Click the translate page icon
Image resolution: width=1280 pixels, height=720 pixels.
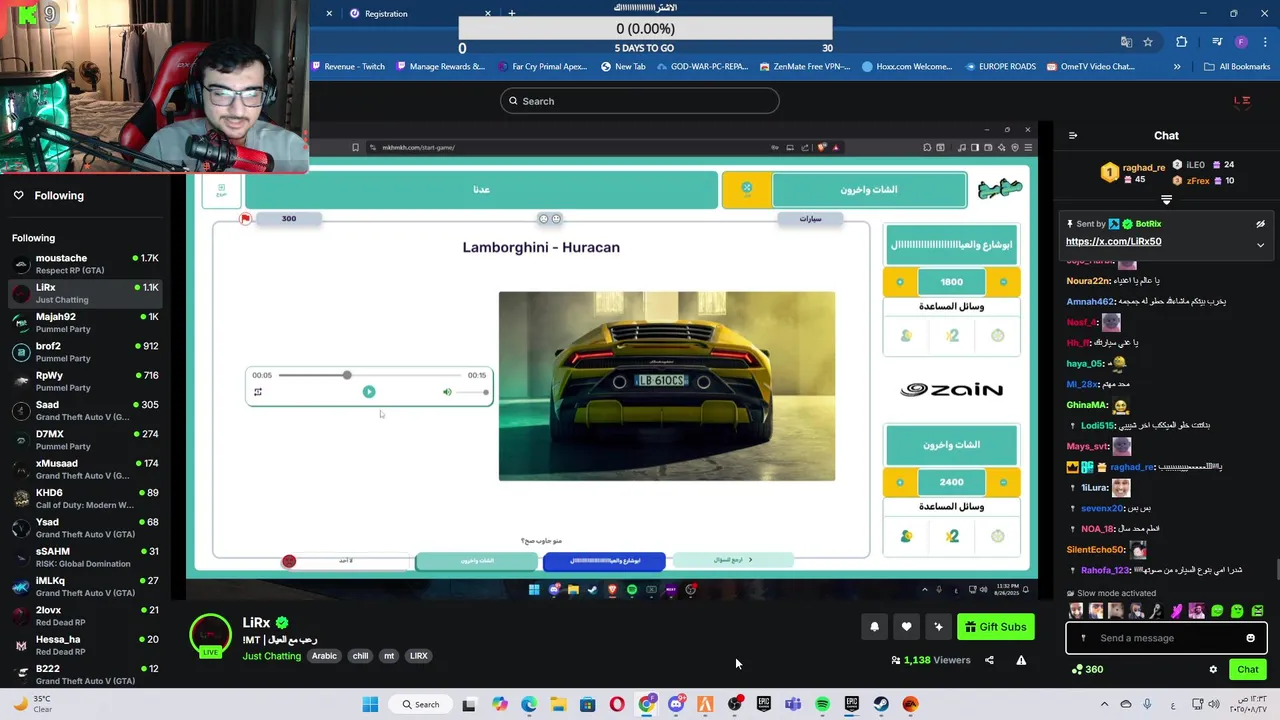pos(1126,42)
